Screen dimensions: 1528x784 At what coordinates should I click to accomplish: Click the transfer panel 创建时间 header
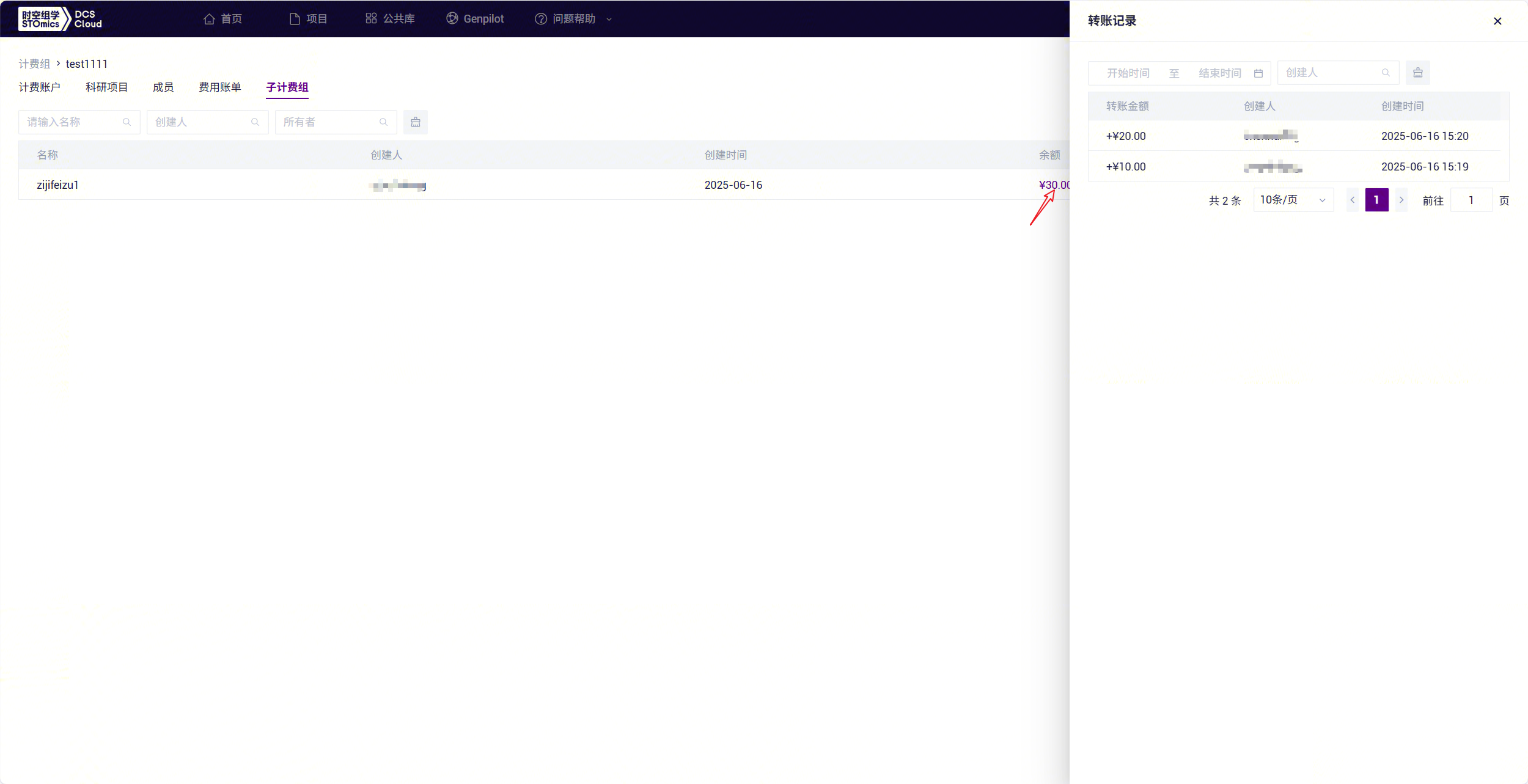tap(1403, 106)
